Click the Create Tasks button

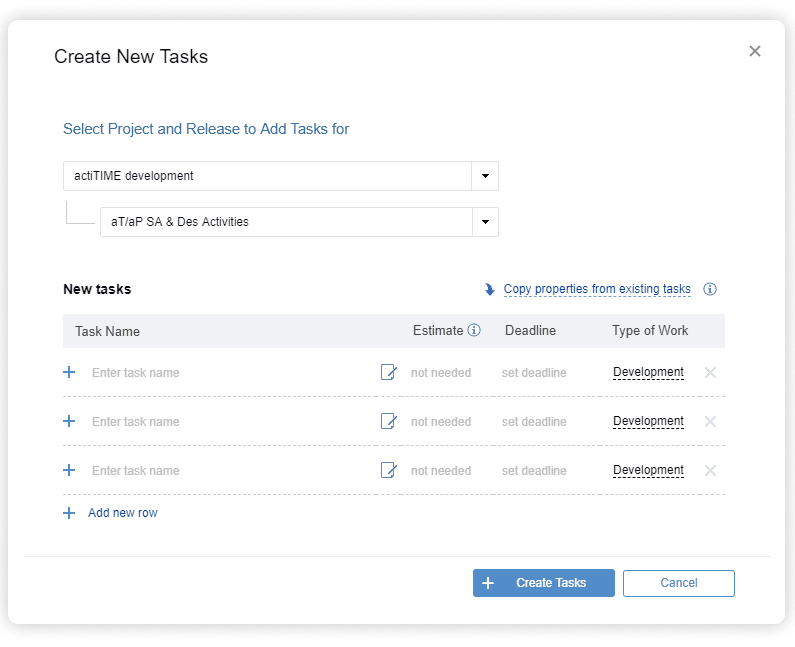point(544,583)
